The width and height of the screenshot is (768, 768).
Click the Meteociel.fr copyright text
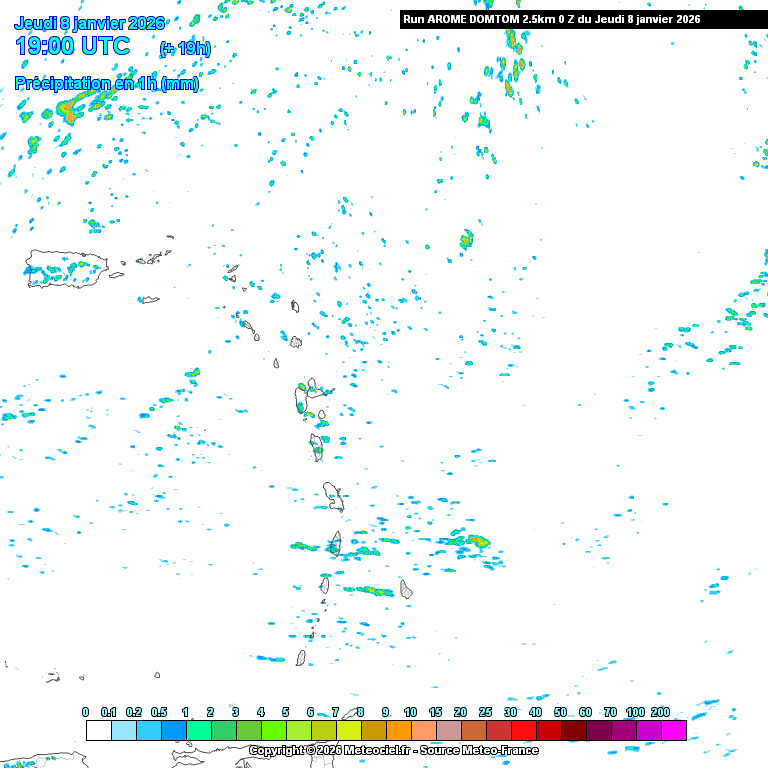(x=393, y=750)
